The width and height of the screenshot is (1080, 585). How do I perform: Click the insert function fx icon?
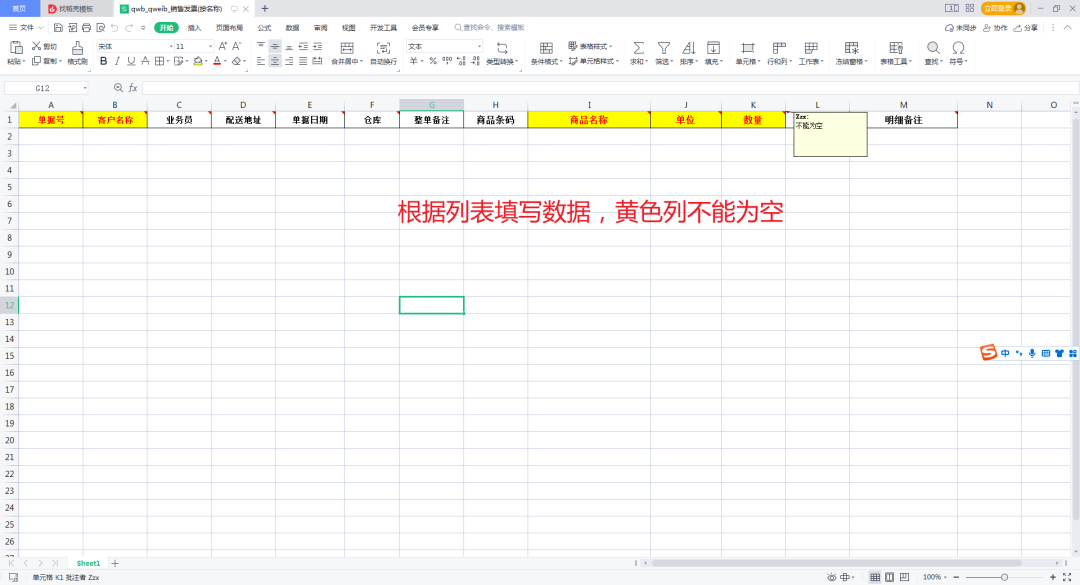133,88
